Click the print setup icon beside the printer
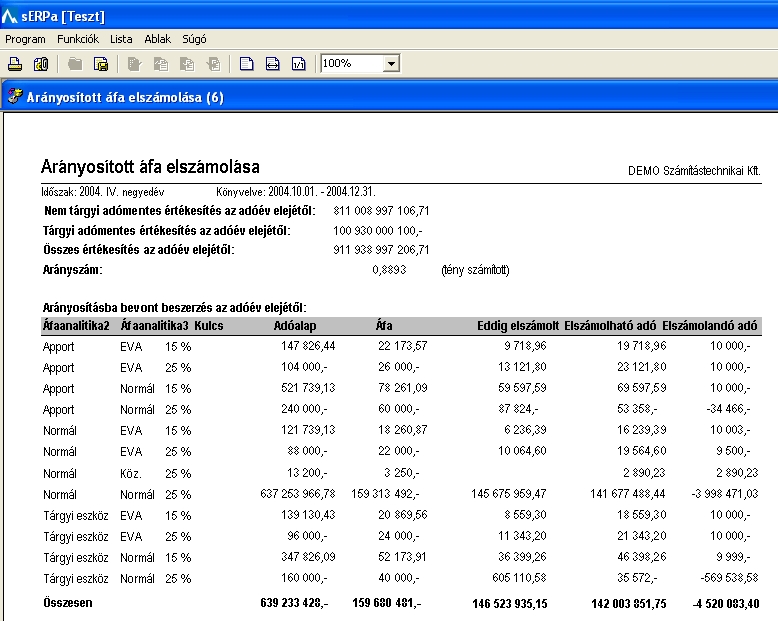Screen dimensions: 778x621 (x=41, y=64)
